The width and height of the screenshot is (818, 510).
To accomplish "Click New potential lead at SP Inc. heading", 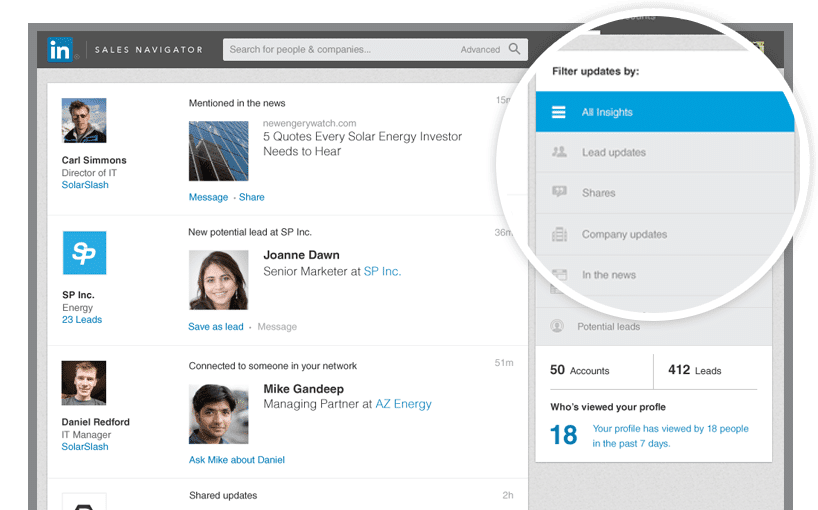I will [x=250, y=232].
